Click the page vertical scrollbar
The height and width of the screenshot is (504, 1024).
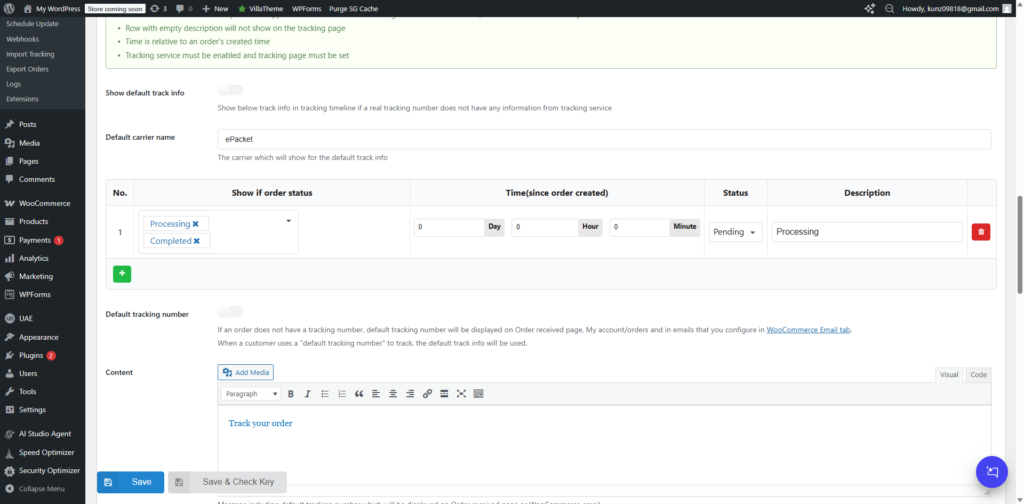[1020, 245]
